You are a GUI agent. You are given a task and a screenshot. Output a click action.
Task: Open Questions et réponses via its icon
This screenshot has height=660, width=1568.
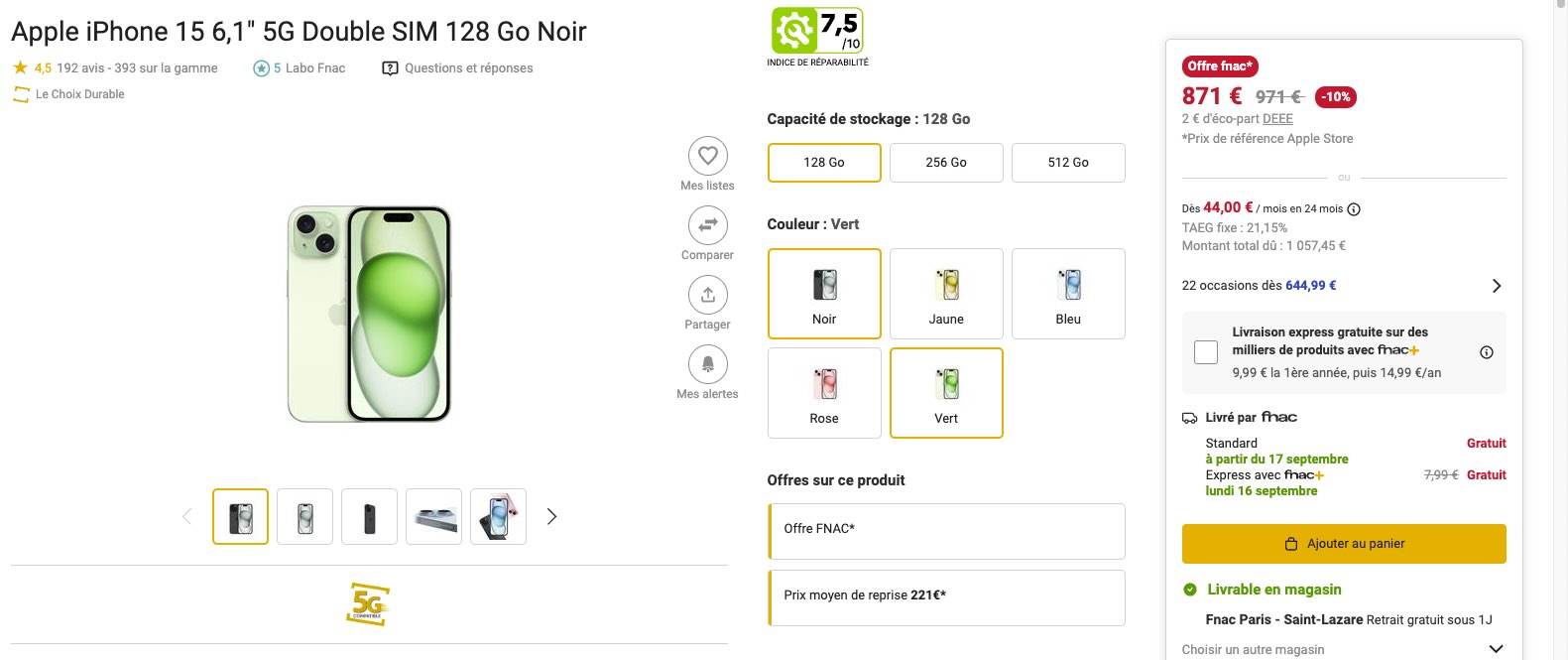[388, 67]
